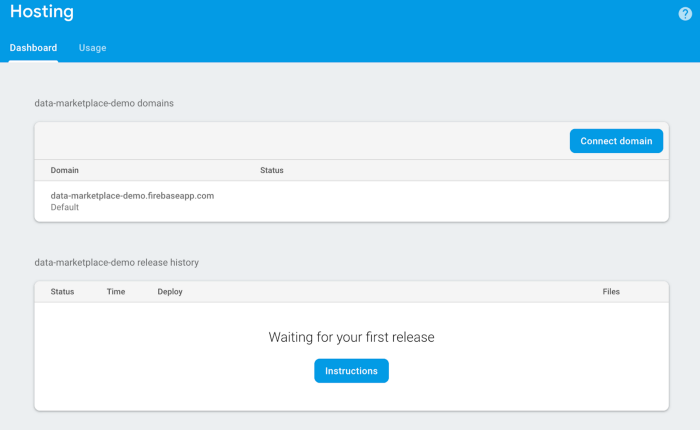Switch to the Dashboard tab

[x=33, y=48]
